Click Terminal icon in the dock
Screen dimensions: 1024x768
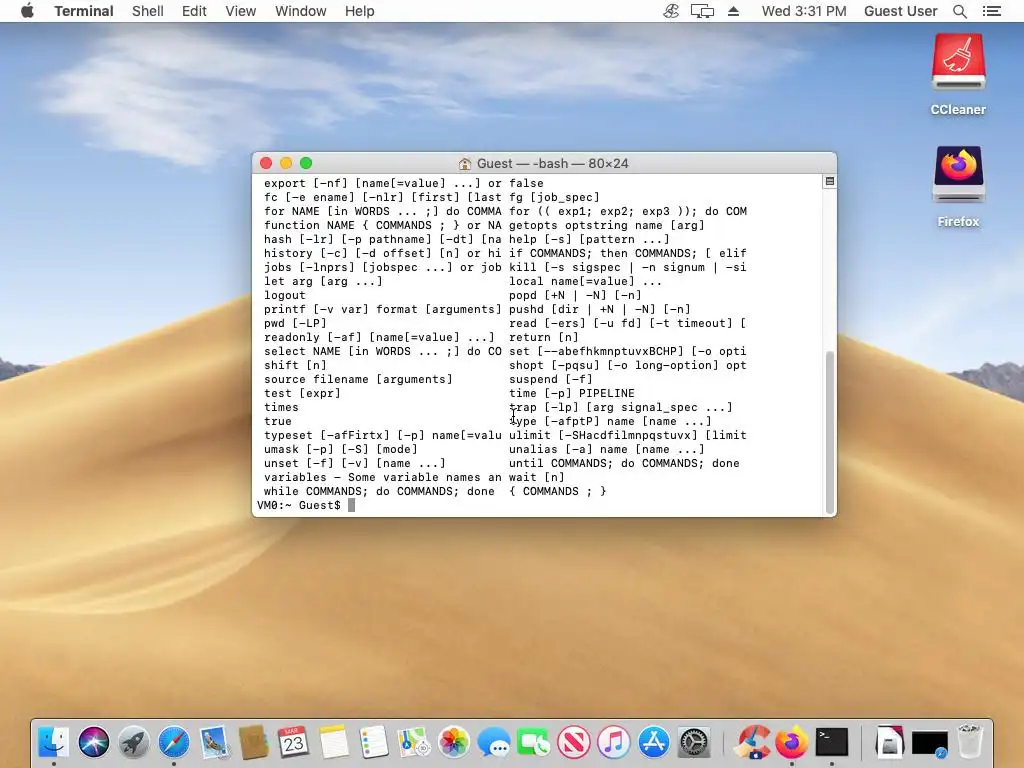pyautogui.click(x=832, y=742)
